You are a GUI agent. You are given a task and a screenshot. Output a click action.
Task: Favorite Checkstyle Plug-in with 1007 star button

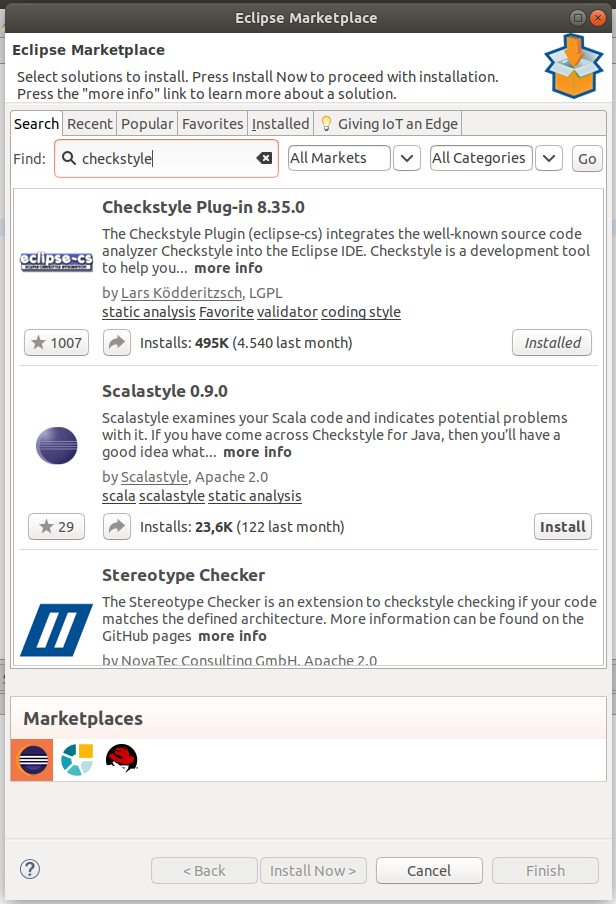point(57,343)
